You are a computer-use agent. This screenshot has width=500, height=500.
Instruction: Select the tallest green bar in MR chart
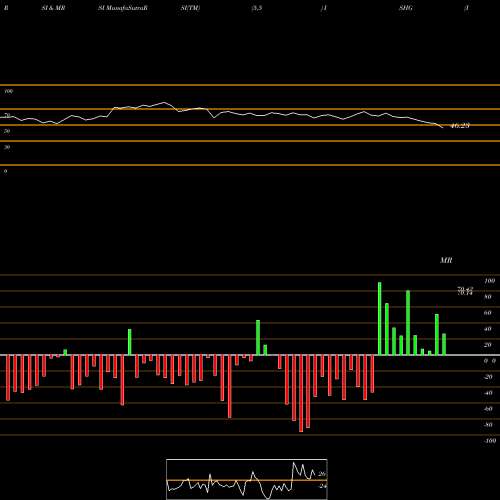coord(380,319)
